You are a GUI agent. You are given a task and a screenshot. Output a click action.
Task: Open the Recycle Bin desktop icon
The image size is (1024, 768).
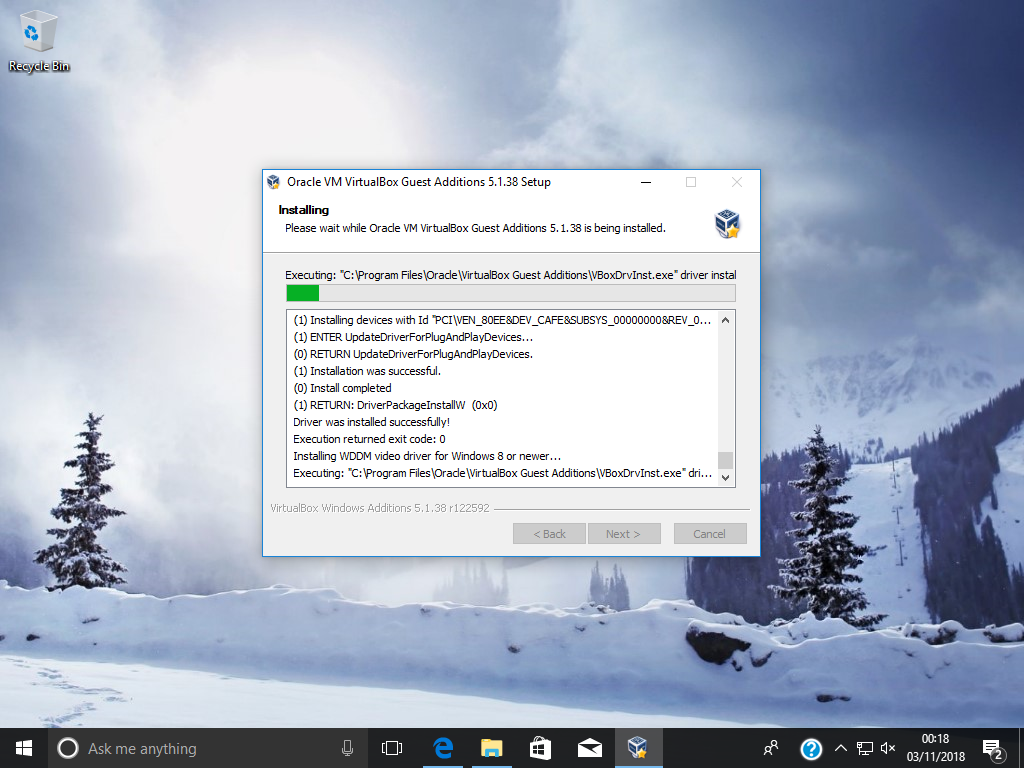[x=39, y=40]
